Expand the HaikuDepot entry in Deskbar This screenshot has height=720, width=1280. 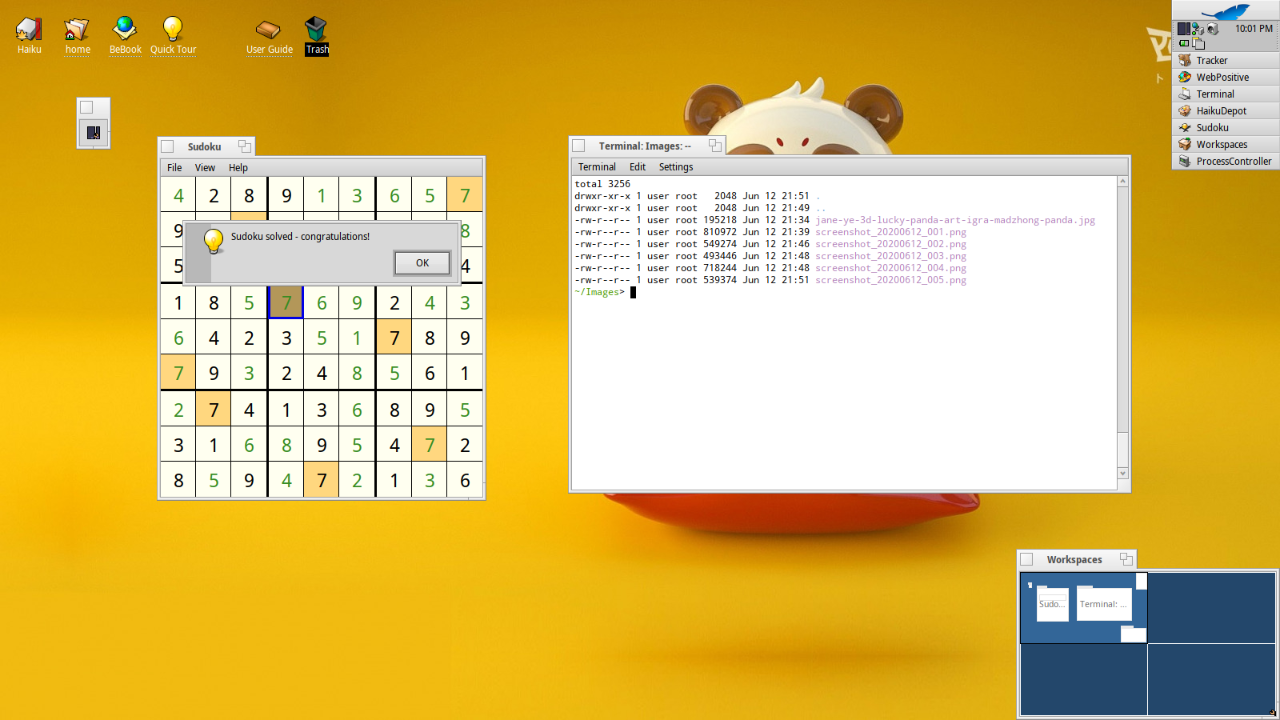point(1221,111)
